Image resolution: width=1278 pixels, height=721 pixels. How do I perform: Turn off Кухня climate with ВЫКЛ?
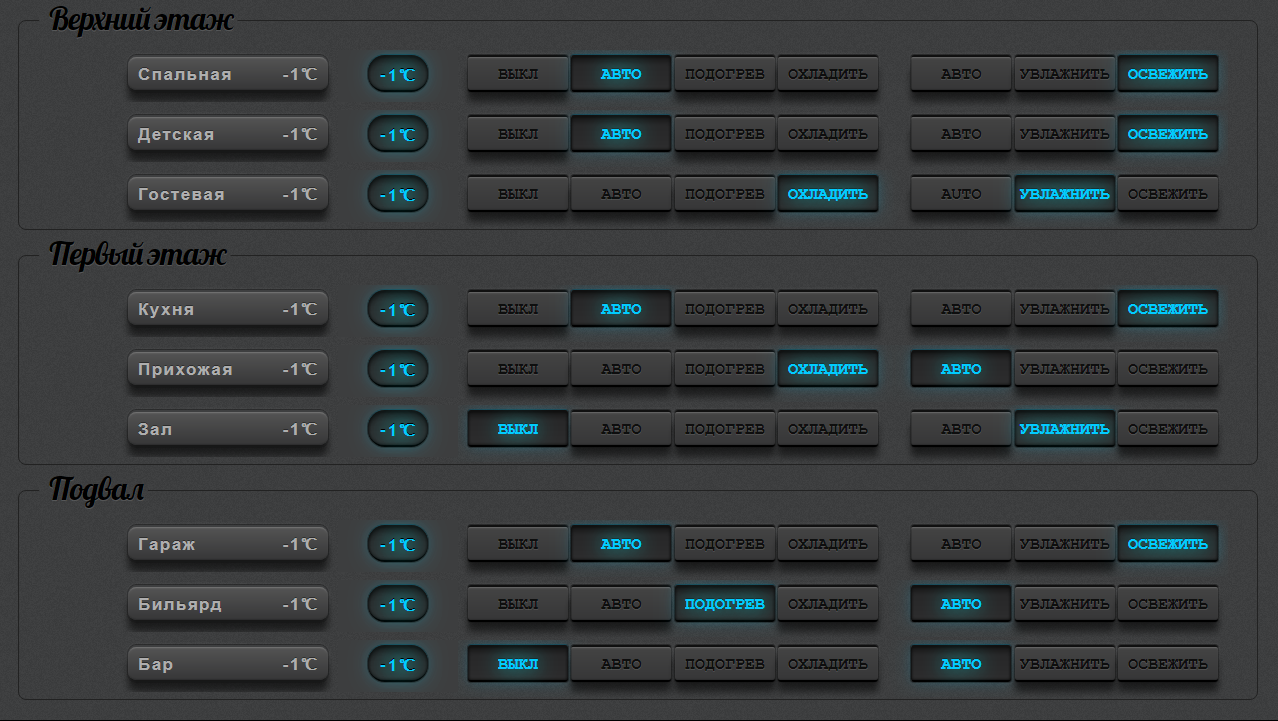(518, 309)
